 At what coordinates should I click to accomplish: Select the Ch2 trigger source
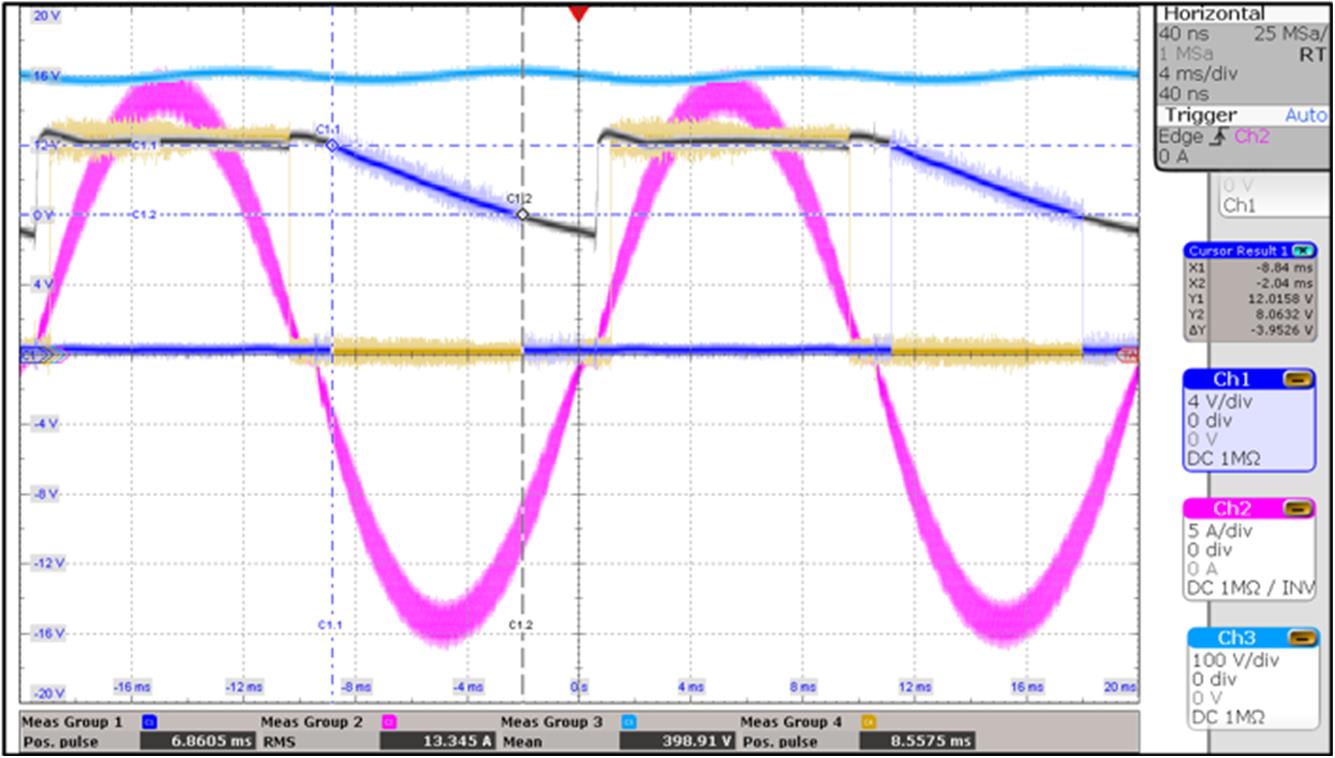point(1252,137)
